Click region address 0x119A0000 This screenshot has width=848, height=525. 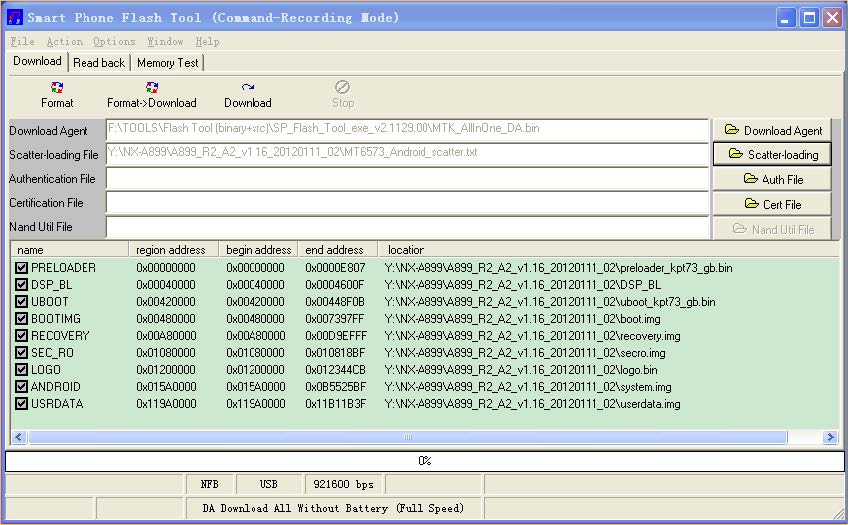pos(166,404)
